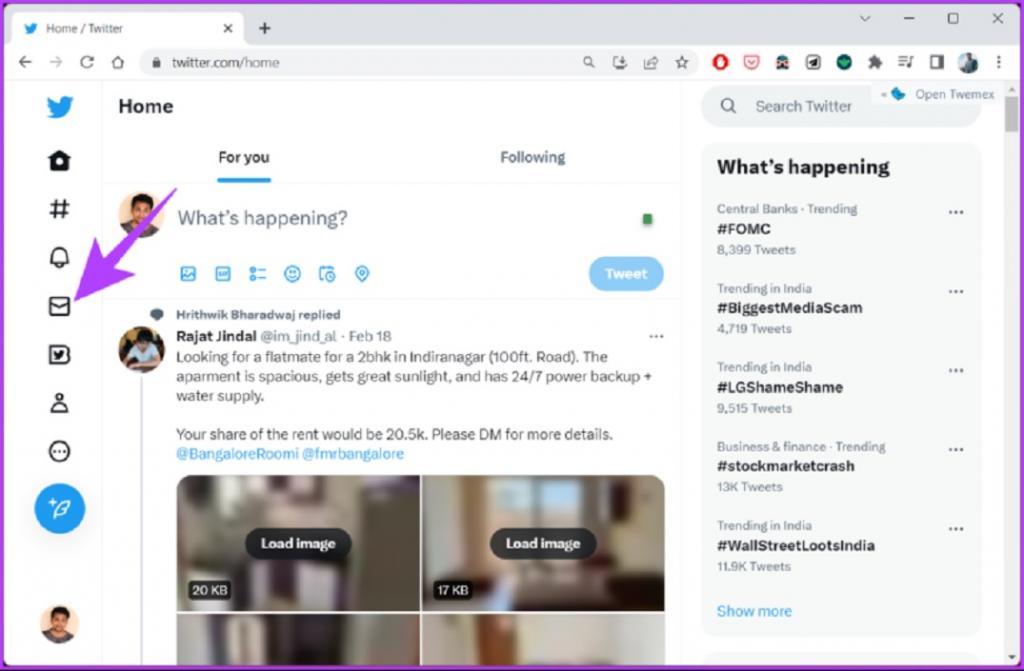Insert emoji via smiley icon
This screenshot has width=1024, height=671.
292,274
